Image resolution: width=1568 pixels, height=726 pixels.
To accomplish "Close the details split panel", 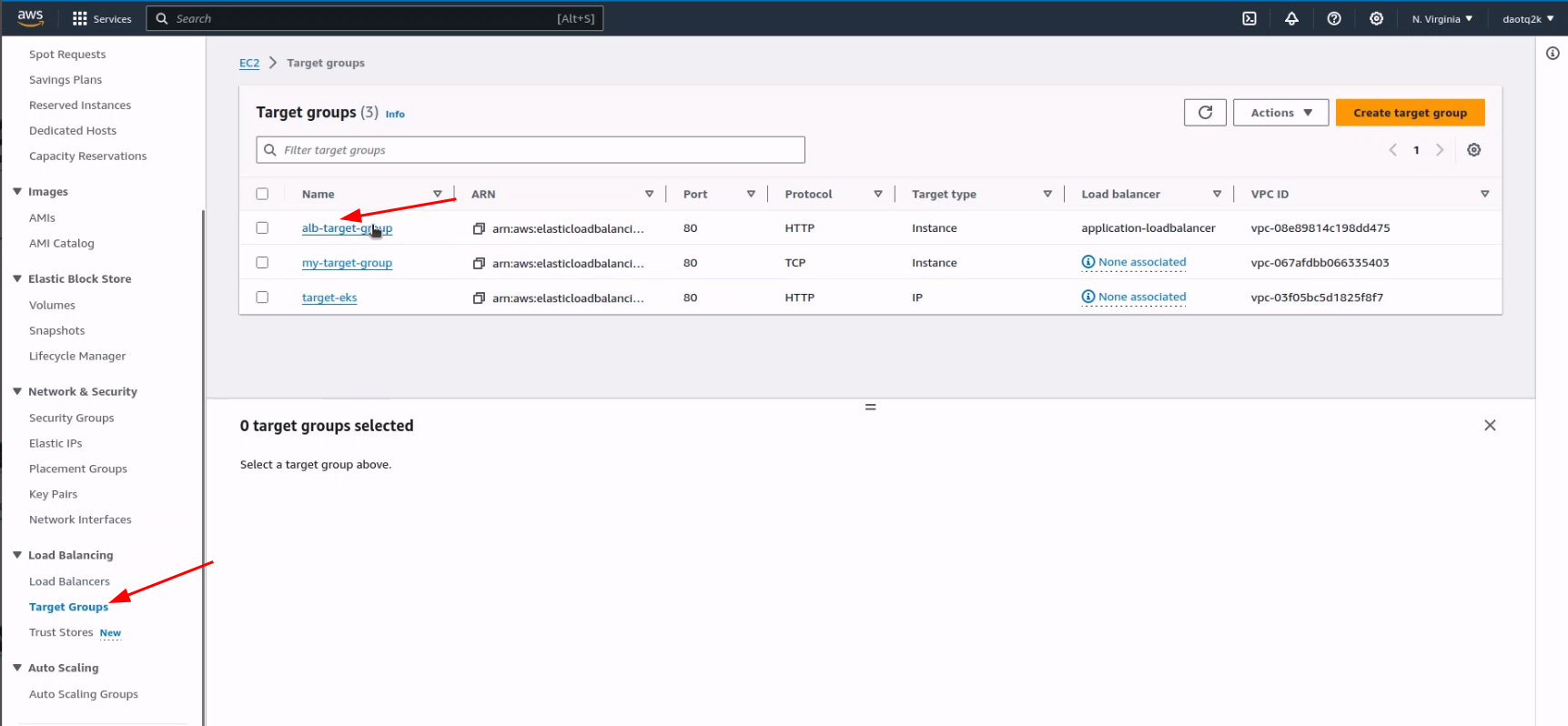I will (x=1490, y=425).
